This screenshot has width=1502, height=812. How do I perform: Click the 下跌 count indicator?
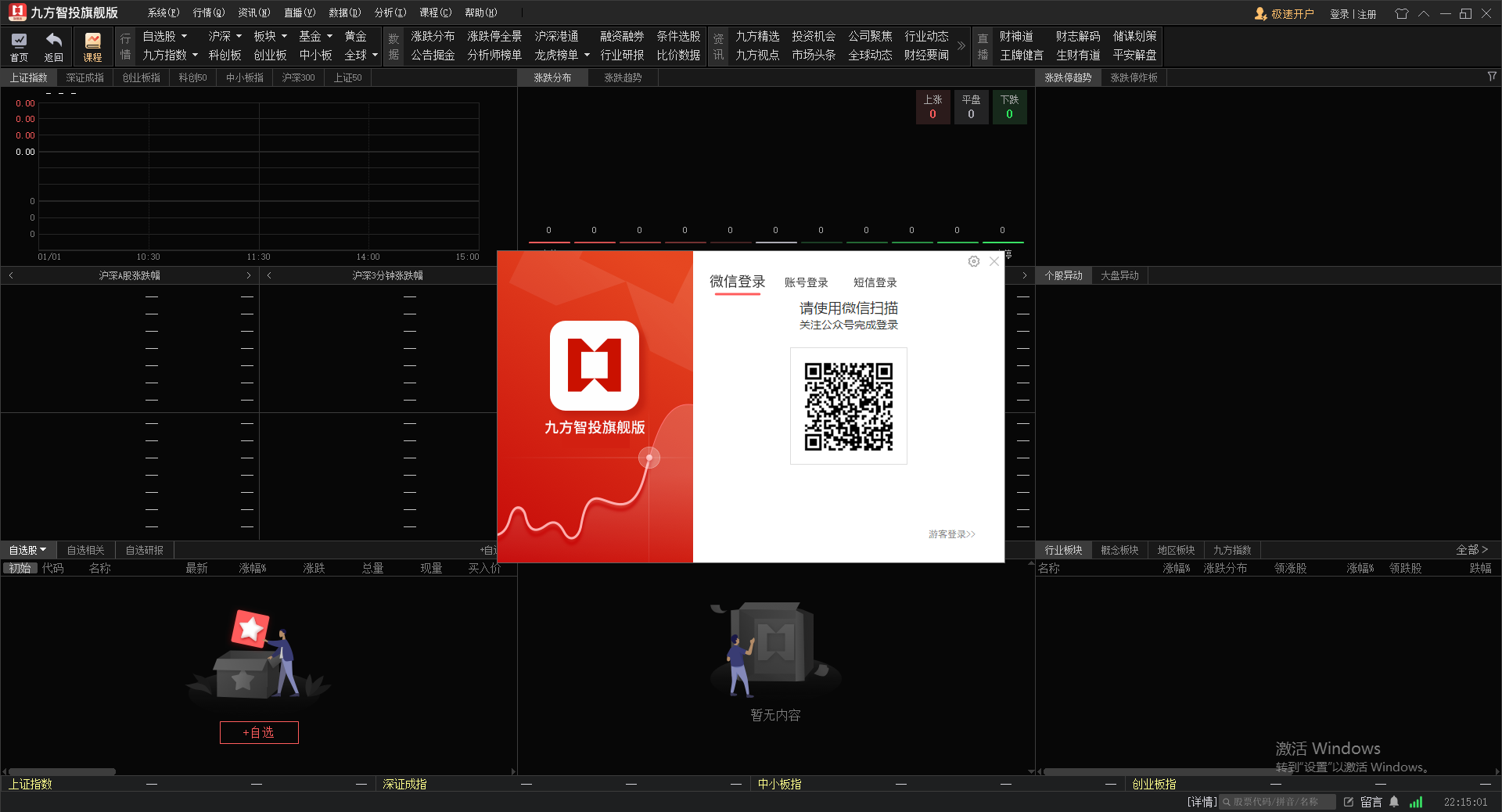(1009, 107)
